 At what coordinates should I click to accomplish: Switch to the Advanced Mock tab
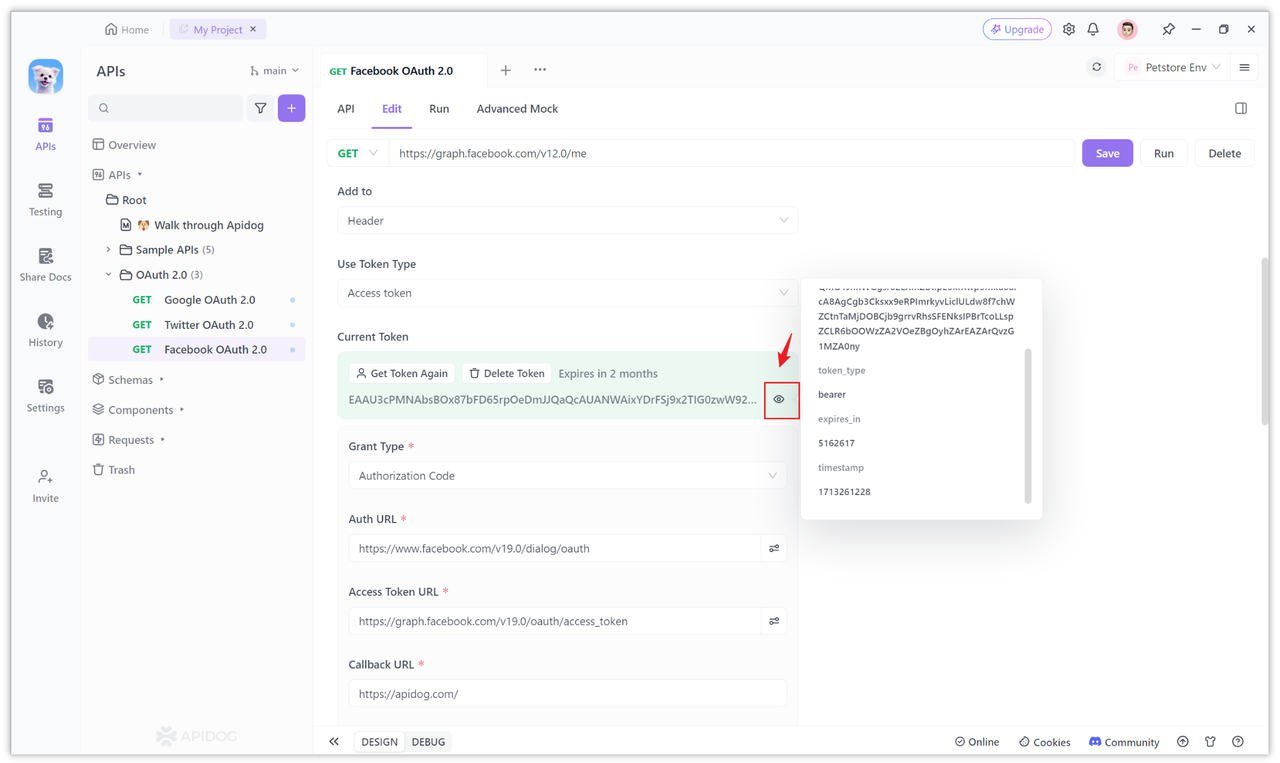pyautogui.click(x=517, y=108)
